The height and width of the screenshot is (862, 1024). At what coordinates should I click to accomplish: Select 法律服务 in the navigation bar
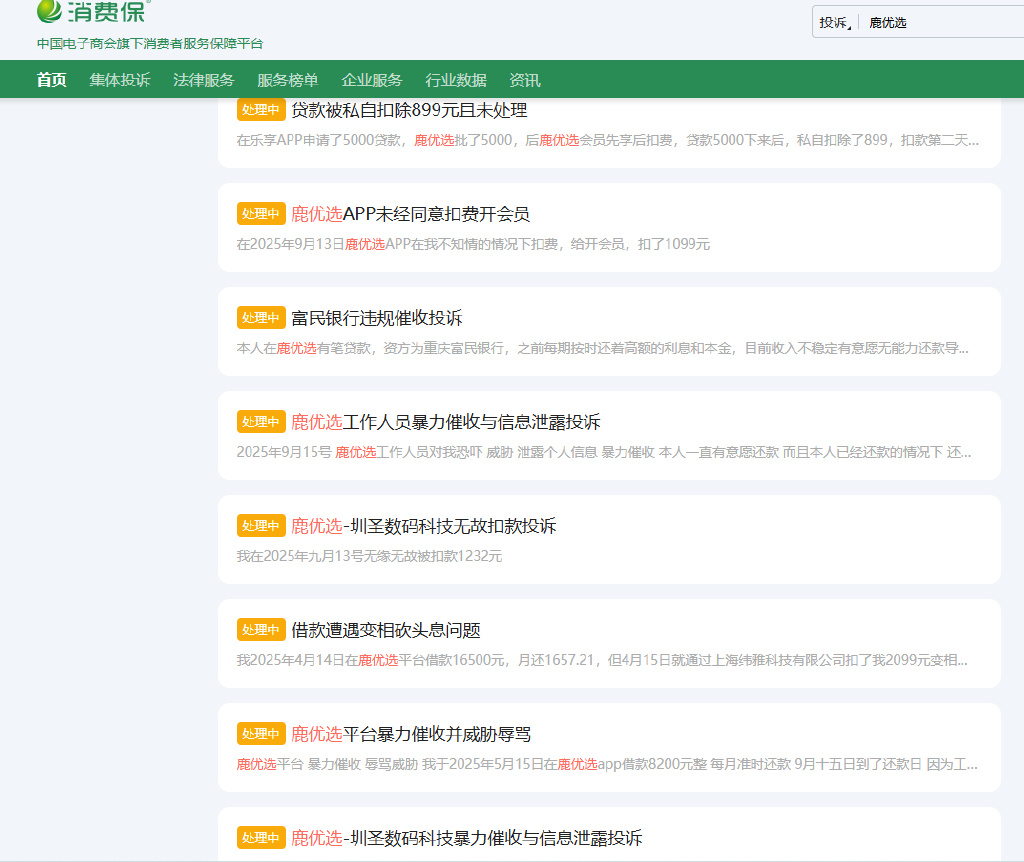(x=204, y=80)
